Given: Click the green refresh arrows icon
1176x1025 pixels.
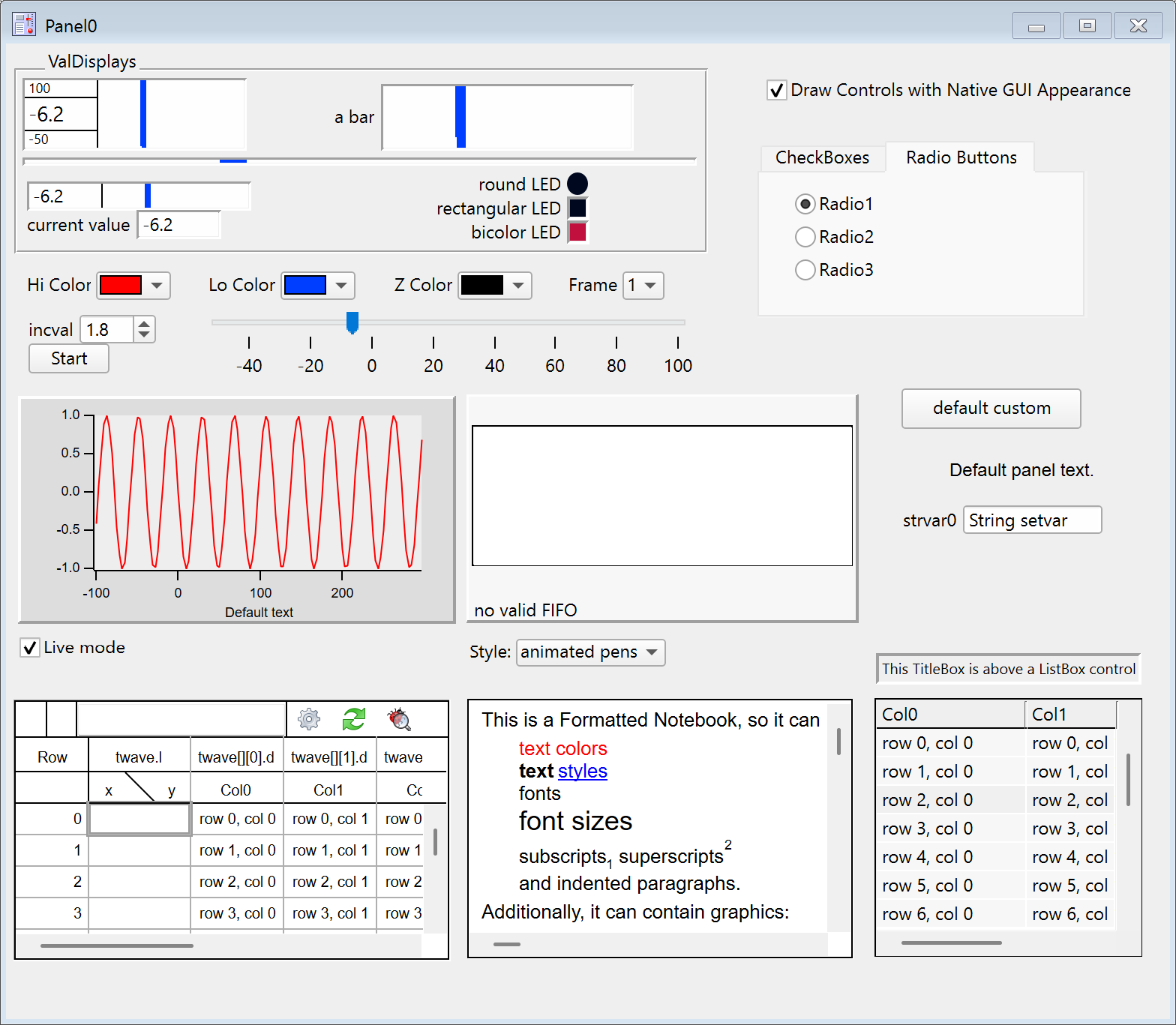Looking at the screenshot, I should tap(353, 719).
